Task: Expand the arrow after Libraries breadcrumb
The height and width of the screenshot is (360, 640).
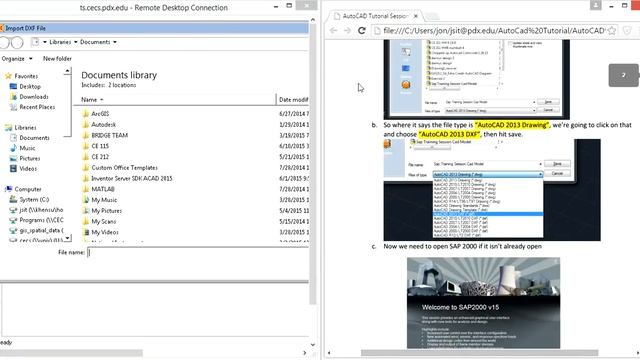Action: [76, 42]
